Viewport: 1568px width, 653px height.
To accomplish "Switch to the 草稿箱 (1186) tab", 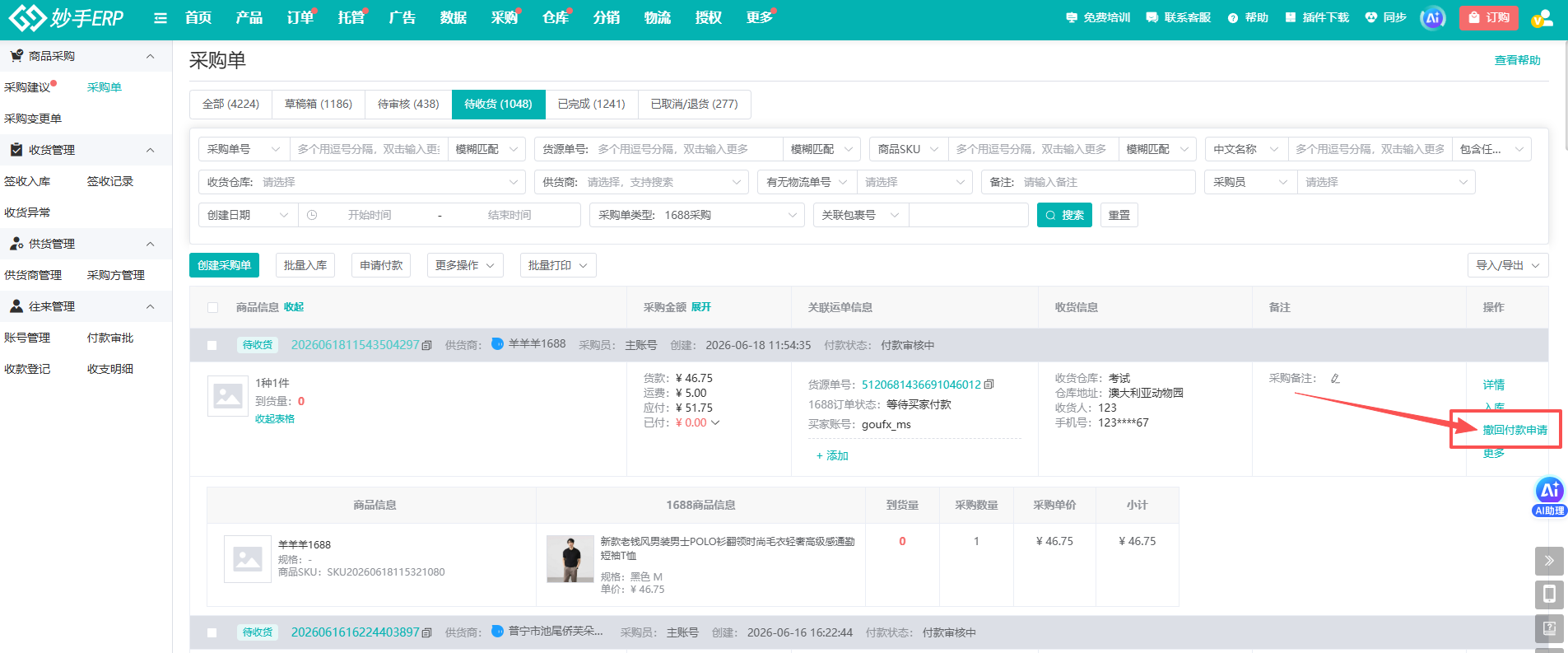I will point(319,104).
